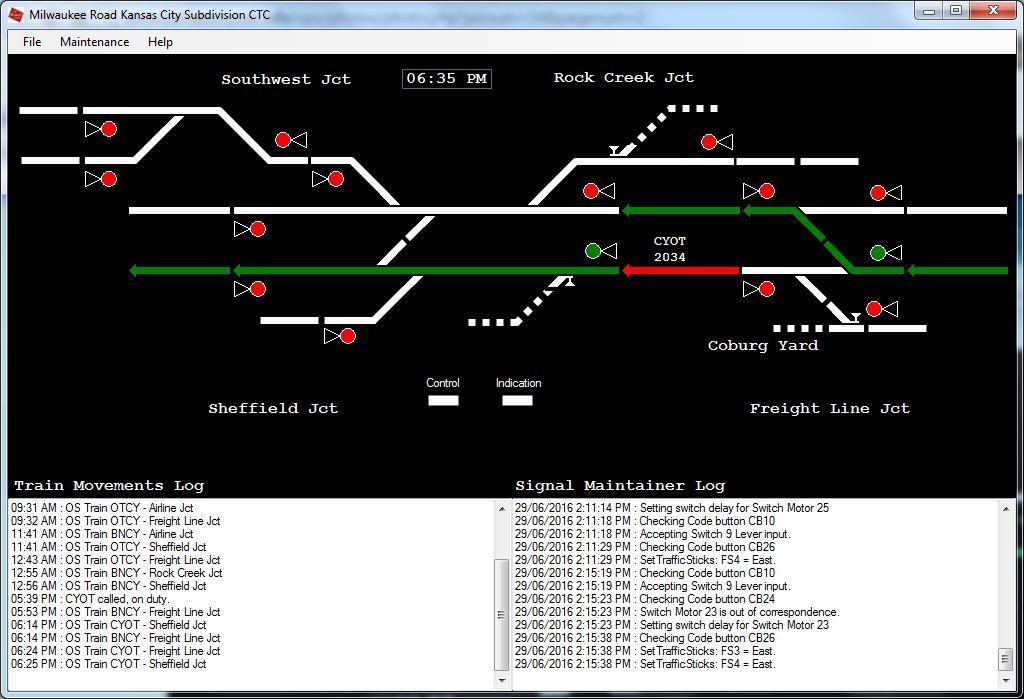The width and height of the screenshot is (1024, 699).
Task: Click Signal Maintainer Log scroll down arrow
Action: (1006, 680)
